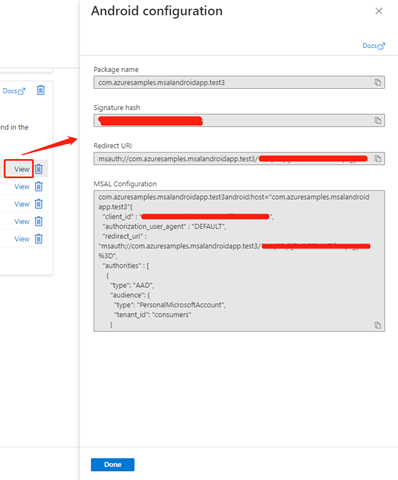Click the first highlighted View link
This screenshot has height=480, width=398.
[x=22, y=169]
